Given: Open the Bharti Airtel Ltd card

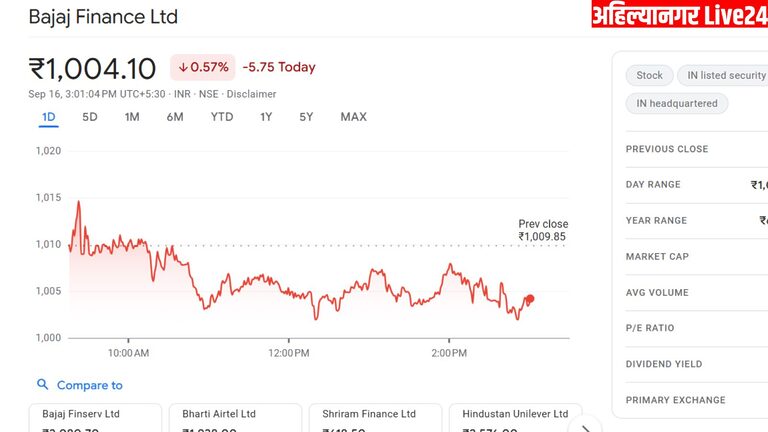Looking at the screenshot, I should coord(235,418).
